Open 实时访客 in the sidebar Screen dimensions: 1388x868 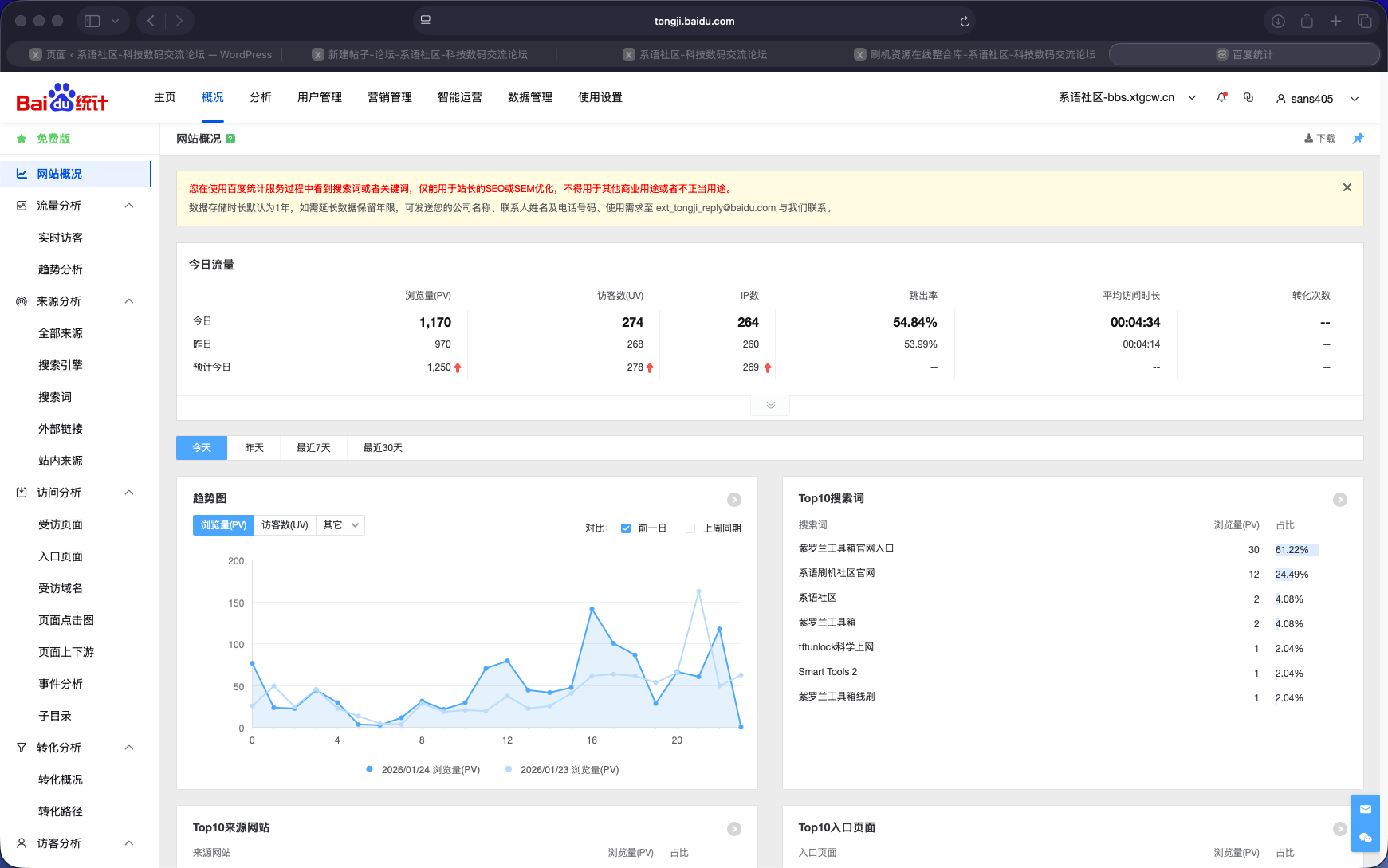(61, 238)
